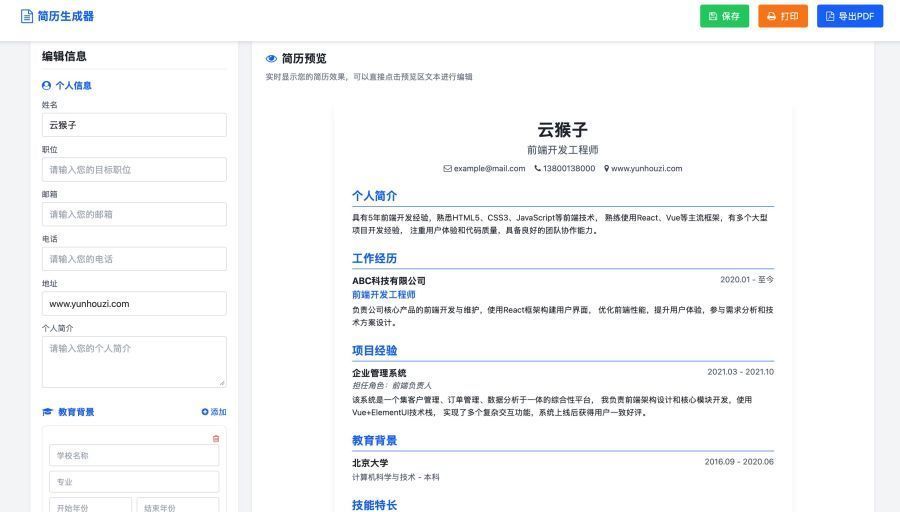900x512 pixels.
Task: Click the envelope icon beside example@mail.com
Action: 447,169
